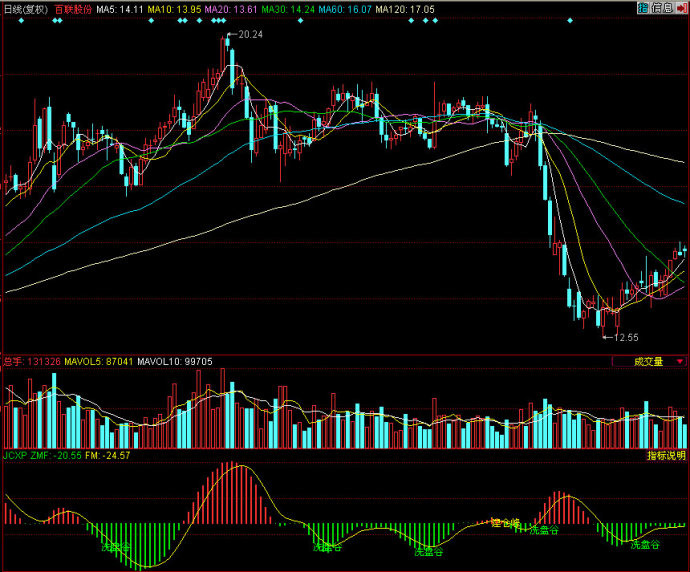Screen dimensions: 690x572
Task: Click the red arrow exit icon
Action: (x=681, y=7)
